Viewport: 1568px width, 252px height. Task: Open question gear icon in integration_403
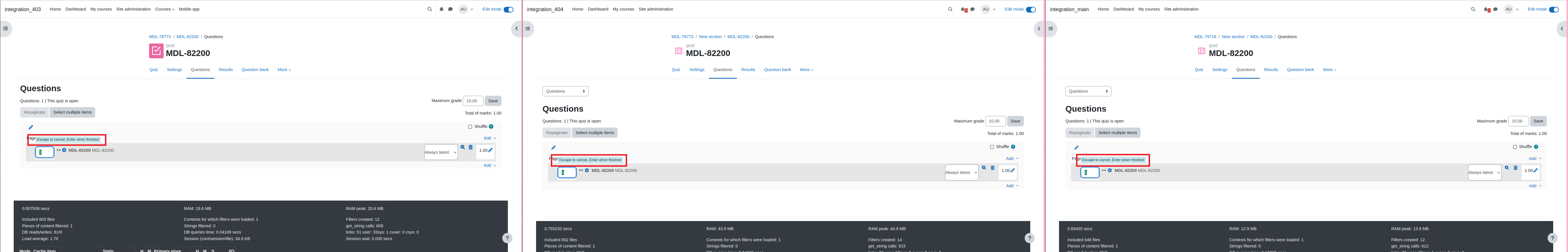pyautogui.click(x=64, y=150)
